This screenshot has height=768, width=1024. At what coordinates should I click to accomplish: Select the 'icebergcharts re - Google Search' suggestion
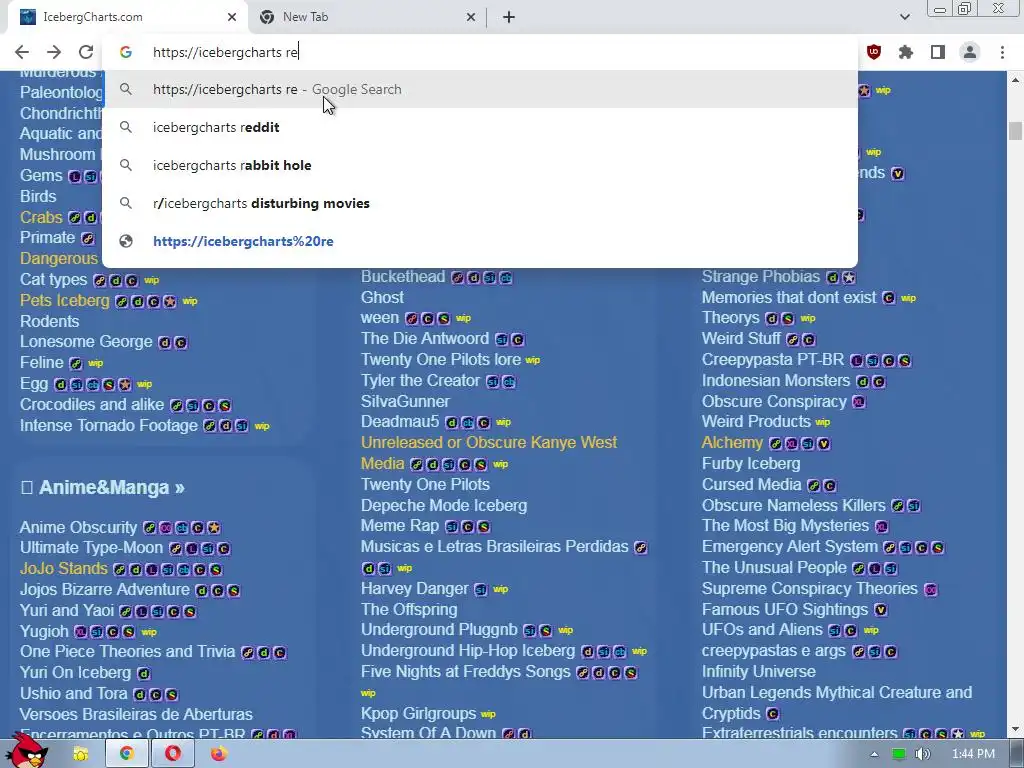pos(480,89)
